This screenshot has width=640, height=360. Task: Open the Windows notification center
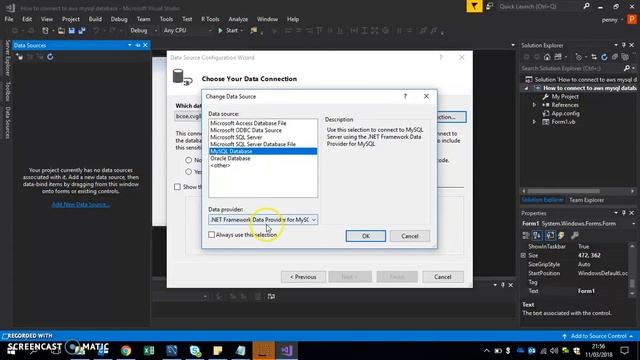click(624, 351)
